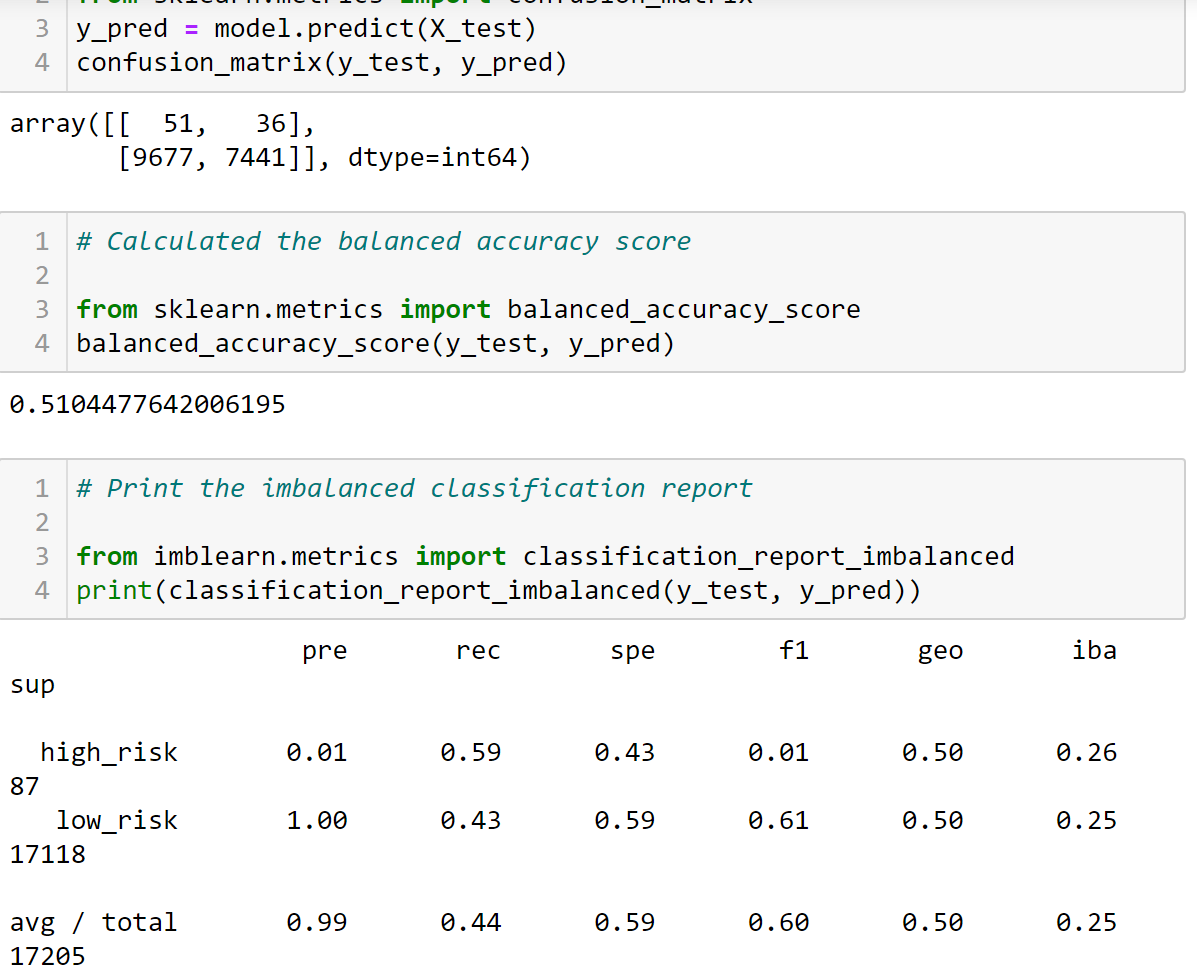
Task: Click the 'geo' column header
Action: click(940, 651)
